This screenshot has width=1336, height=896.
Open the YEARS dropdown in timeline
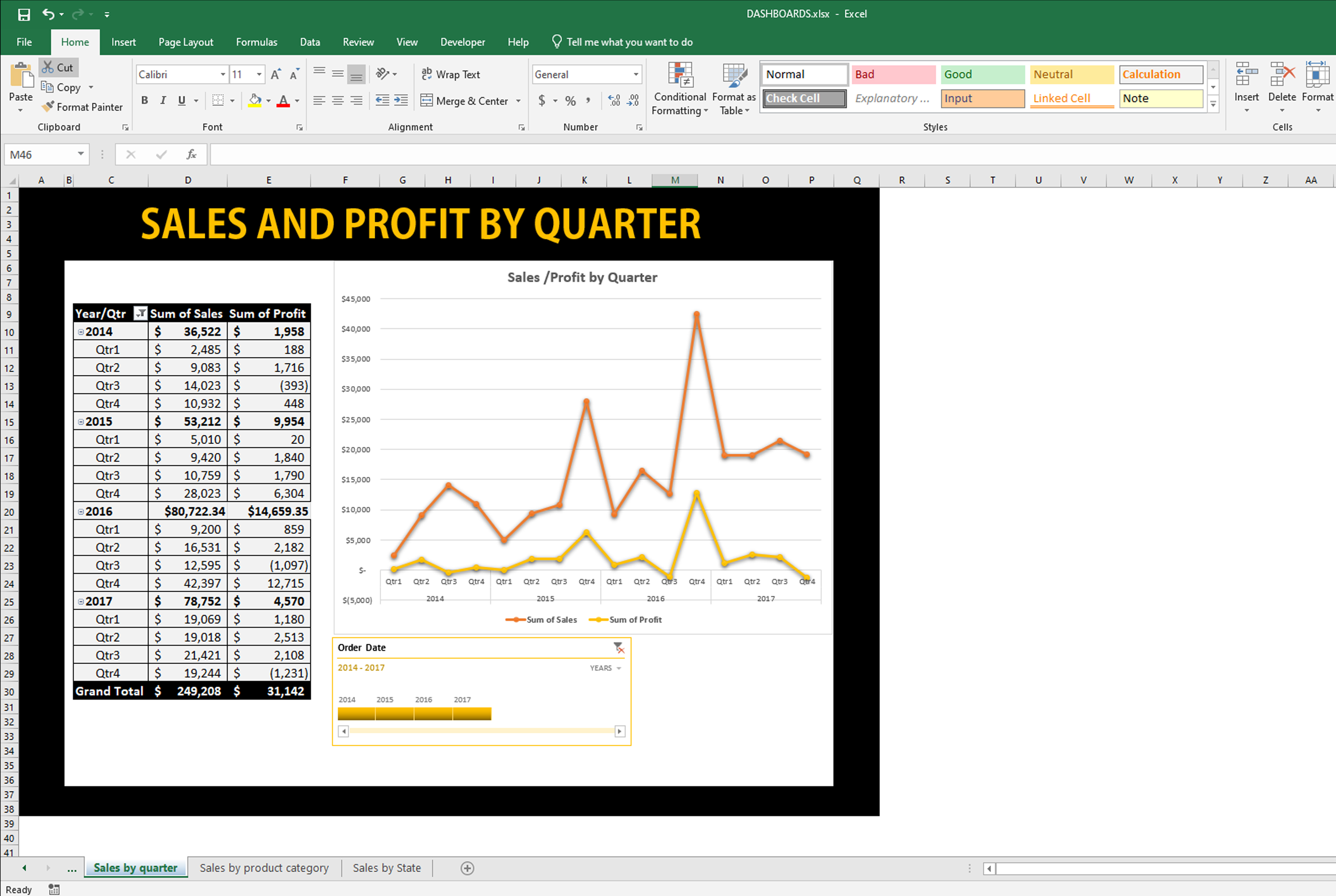[605, 668]
